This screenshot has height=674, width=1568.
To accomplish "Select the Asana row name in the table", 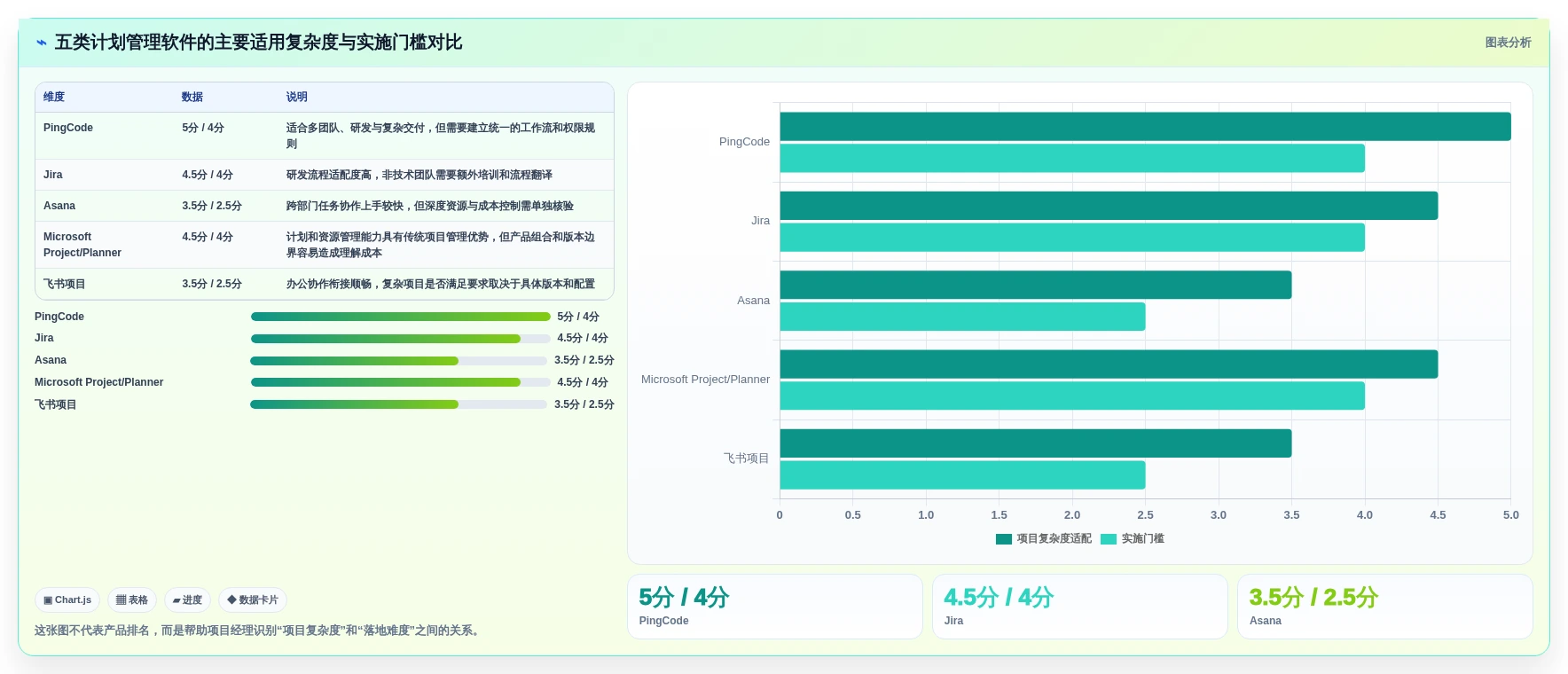I will click(59, 206).
